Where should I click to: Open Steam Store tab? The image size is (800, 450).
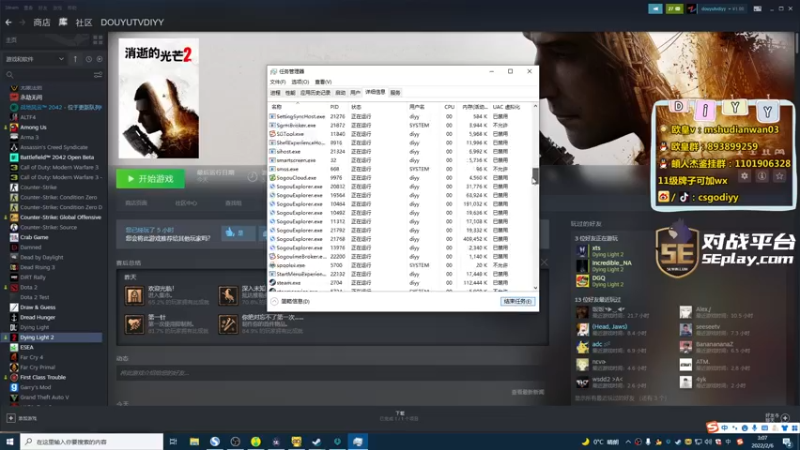click(x=42, y=22)
